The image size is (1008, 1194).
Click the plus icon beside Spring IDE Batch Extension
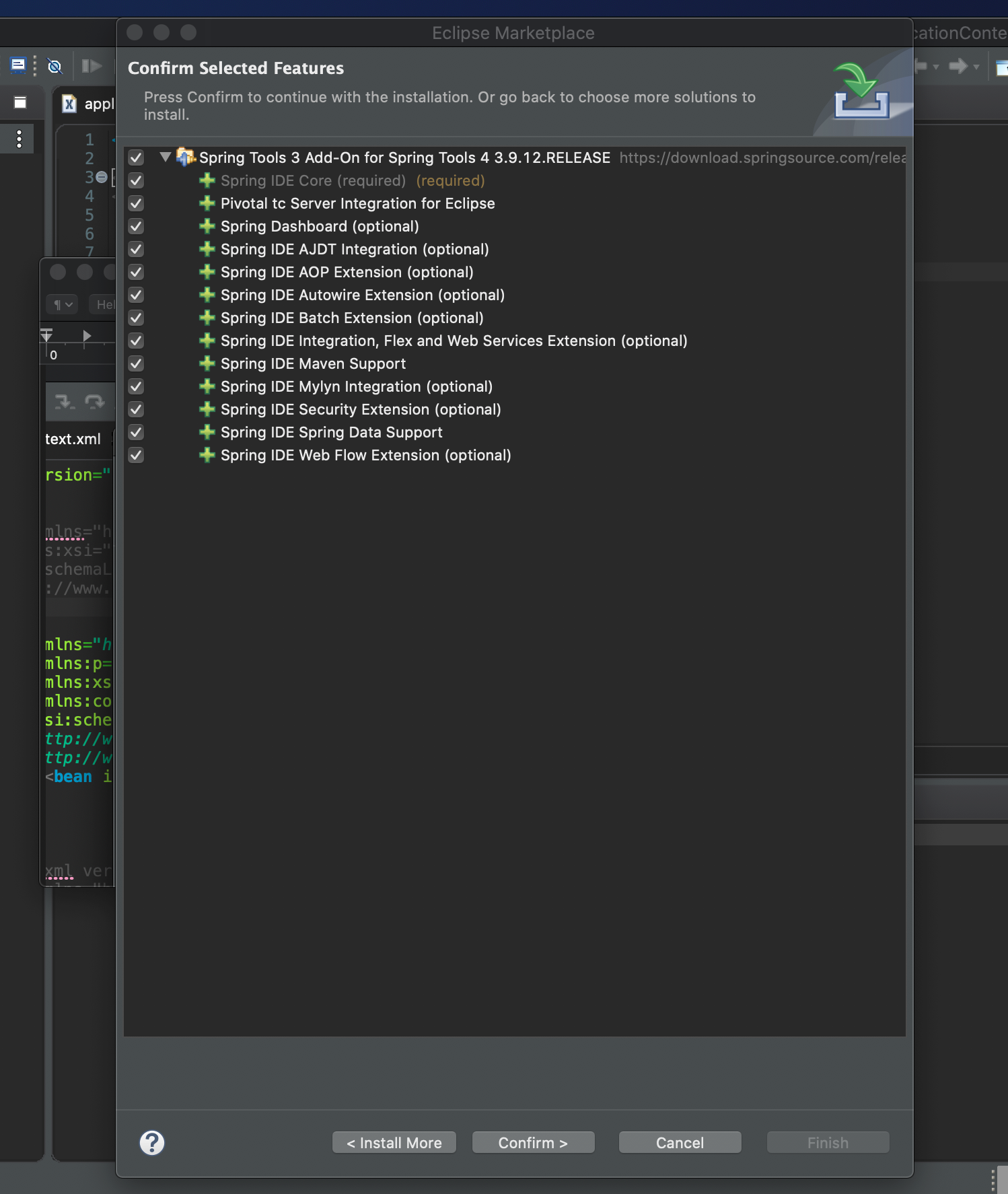207,318
